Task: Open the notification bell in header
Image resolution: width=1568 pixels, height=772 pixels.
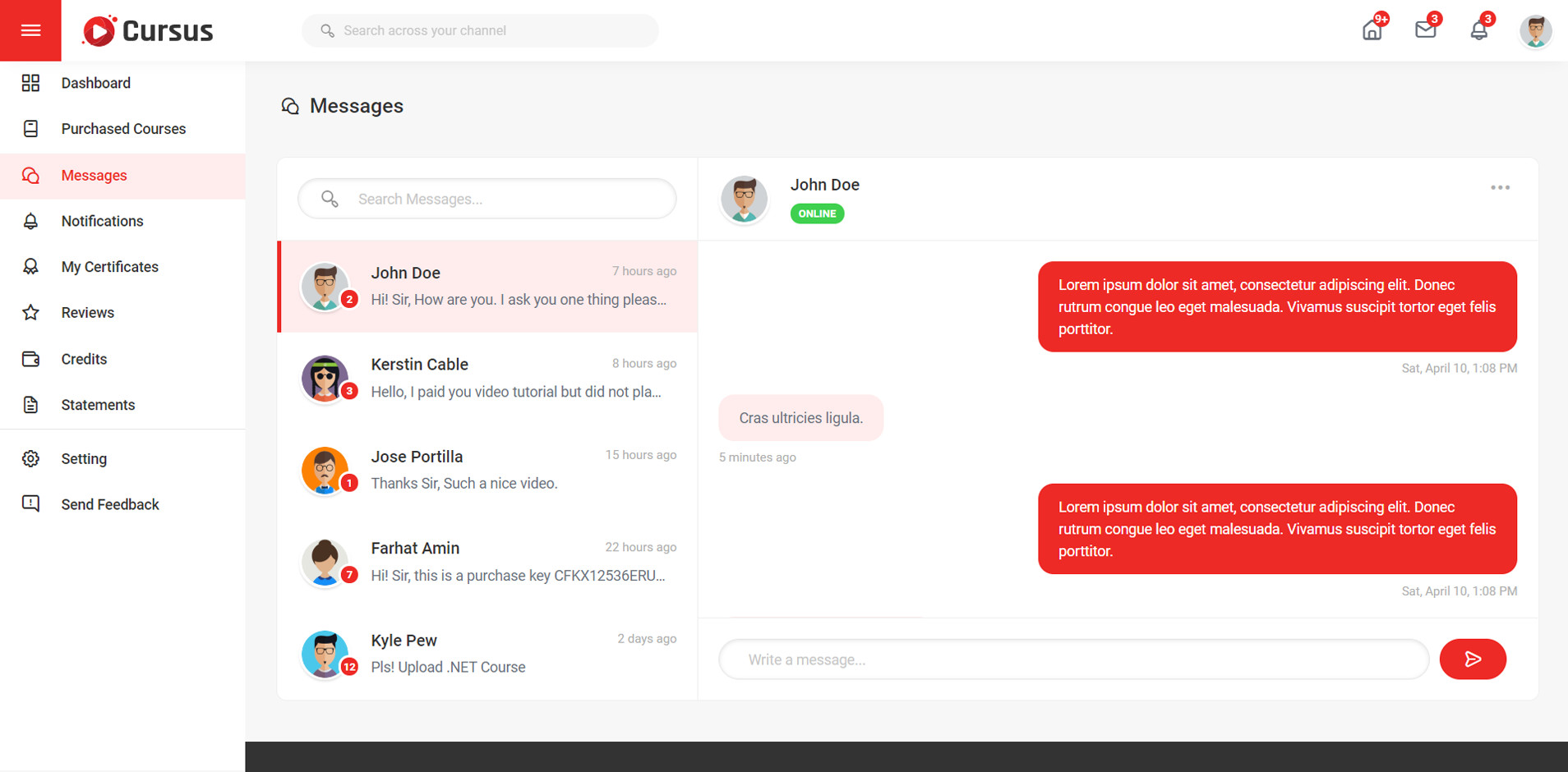Action: pos(1478,31)
